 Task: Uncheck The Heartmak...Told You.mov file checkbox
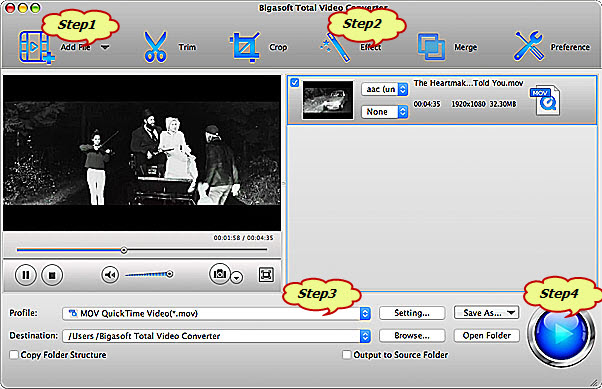tap(294, 83)
